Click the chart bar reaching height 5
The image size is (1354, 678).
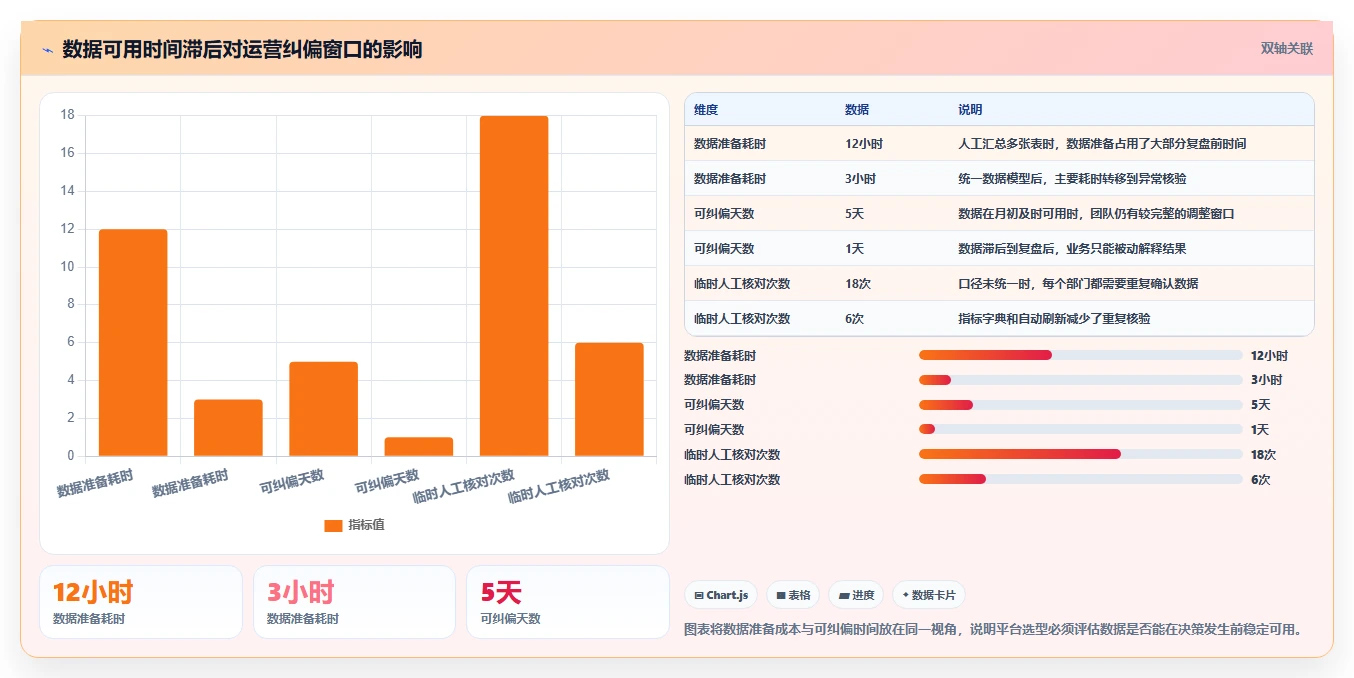point(323,409)
